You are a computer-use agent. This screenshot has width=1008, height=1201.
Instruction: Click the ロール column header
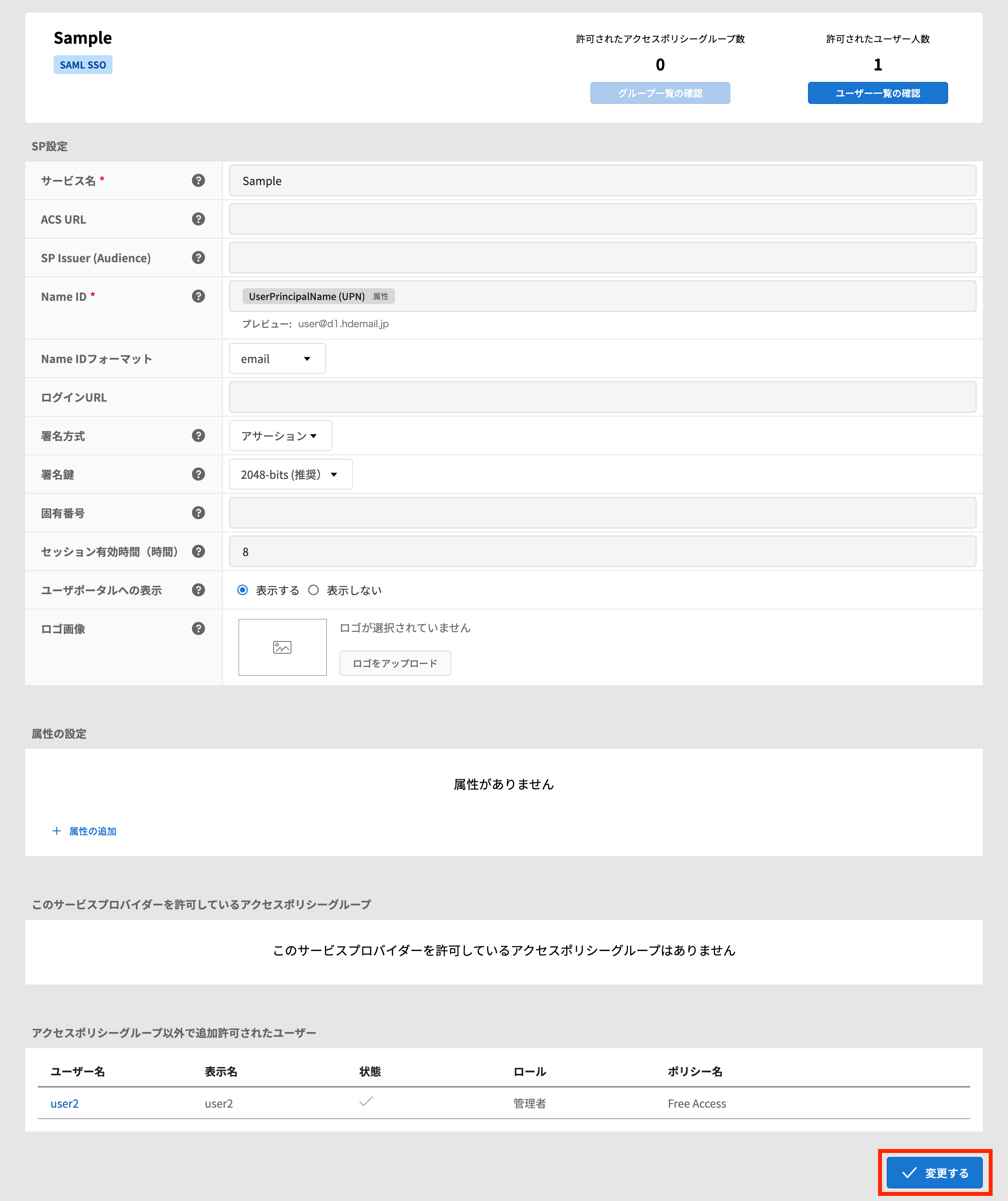point(530,1072)
